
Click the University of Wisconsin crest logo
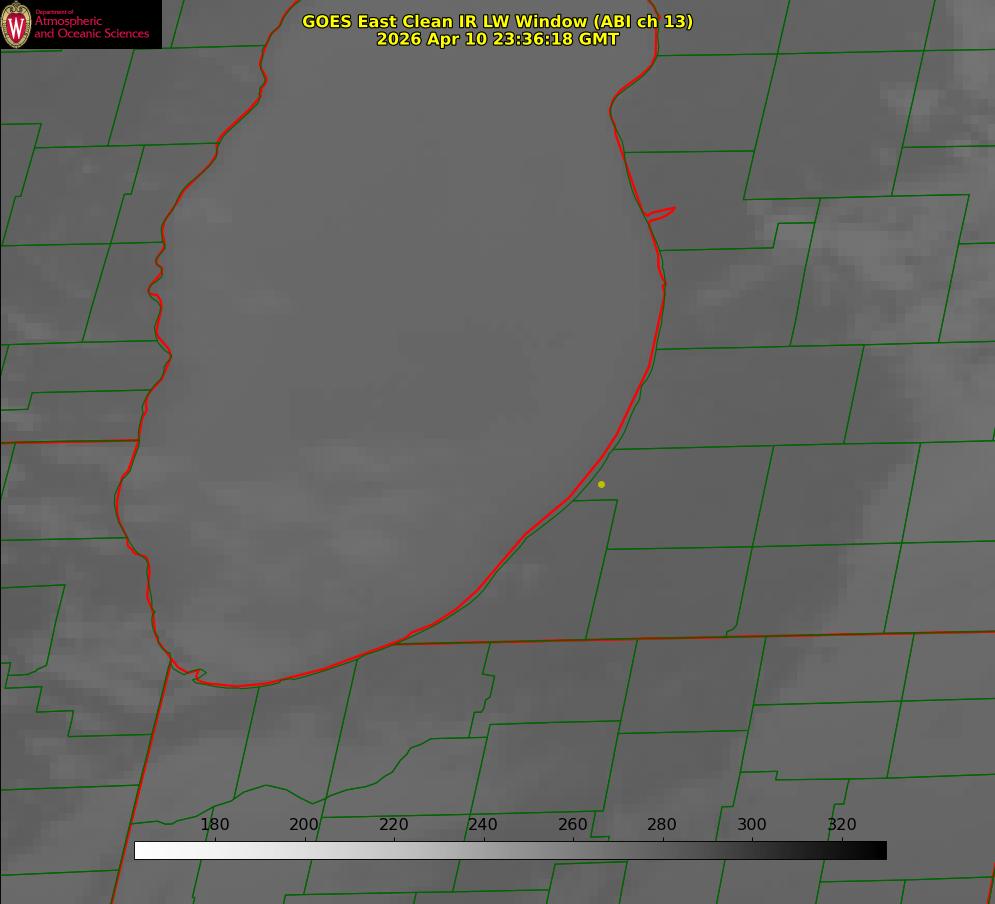16,24
